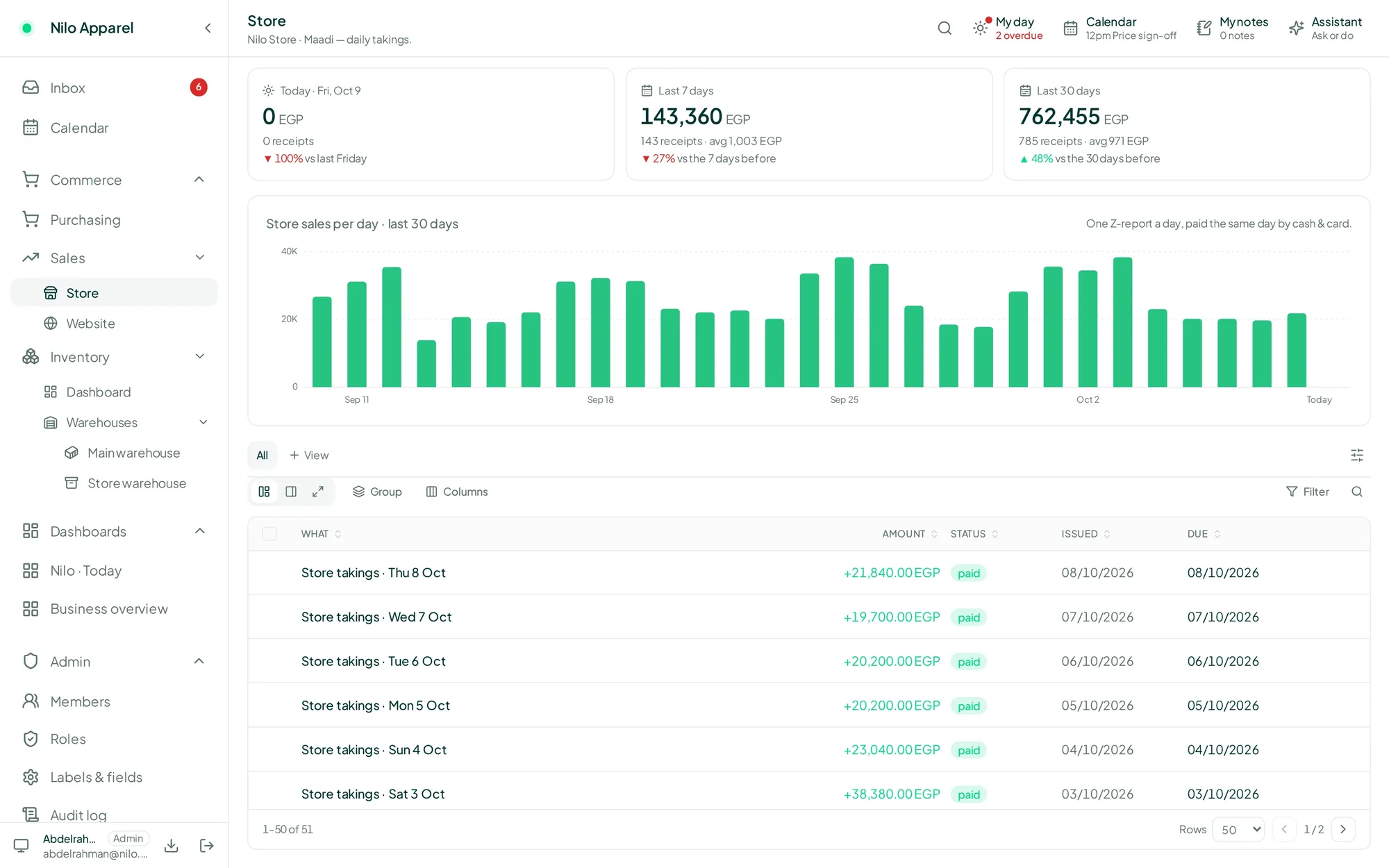Open the view settings sliders icon

[x=1357, y=456]
